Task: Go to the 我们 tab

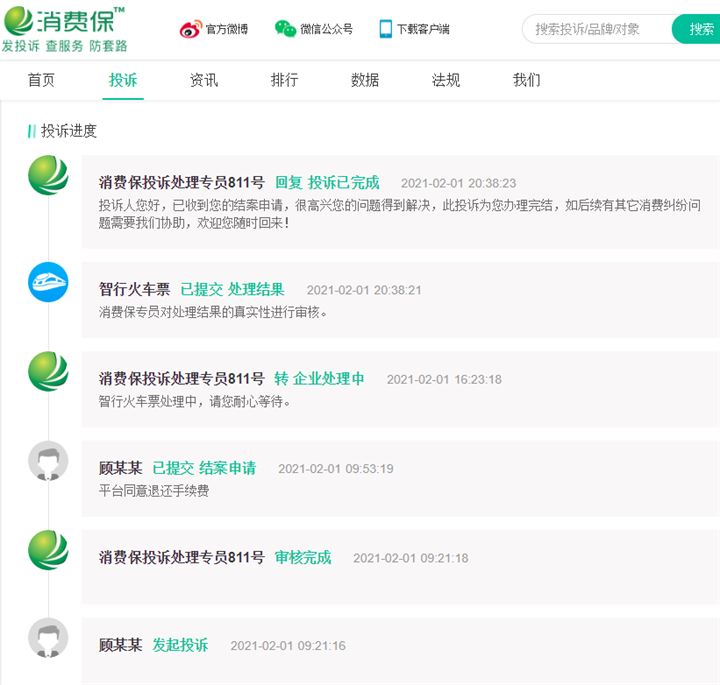Action: click(x=527, y=80)
